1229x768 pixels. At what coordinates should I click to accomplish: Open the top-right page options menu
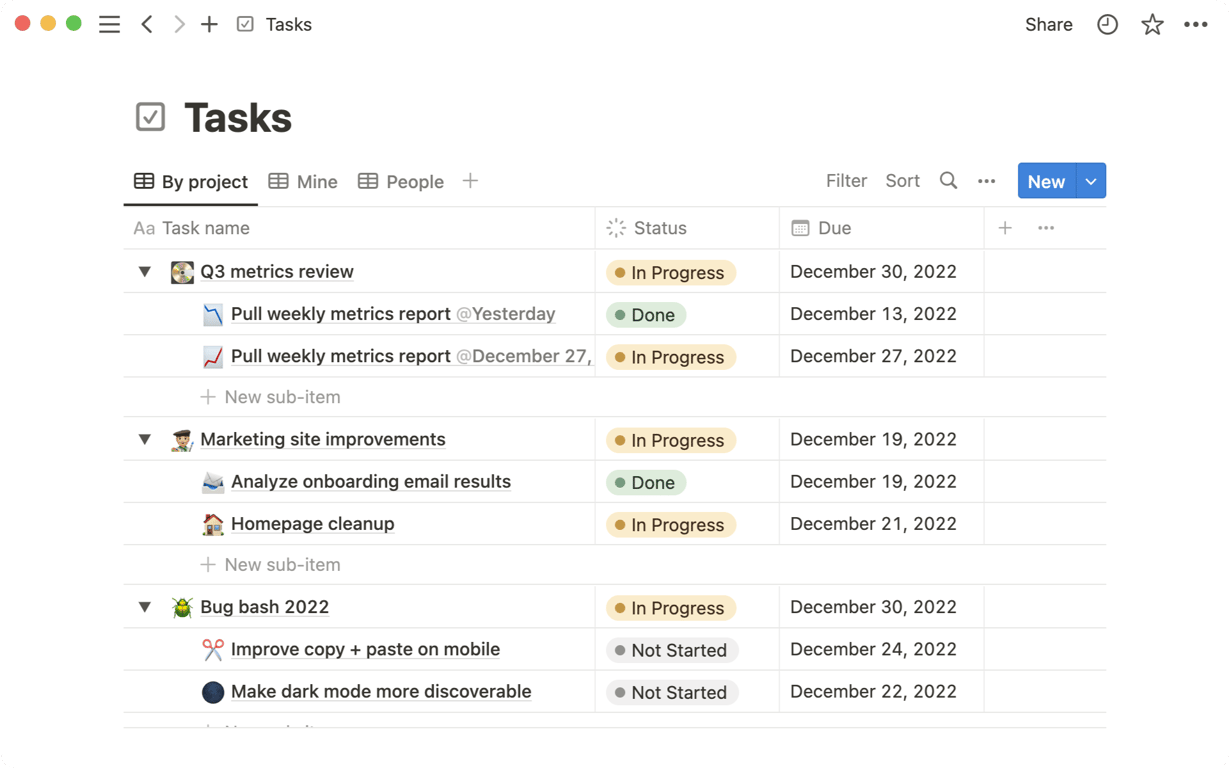coord(1195,25)
